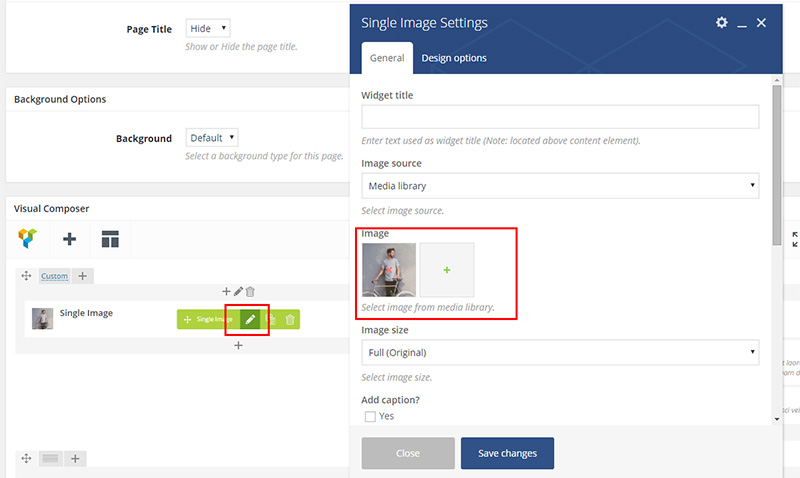Open the Background Default dropdown
This screenshot has height=478, width=800.
[212, 138]
